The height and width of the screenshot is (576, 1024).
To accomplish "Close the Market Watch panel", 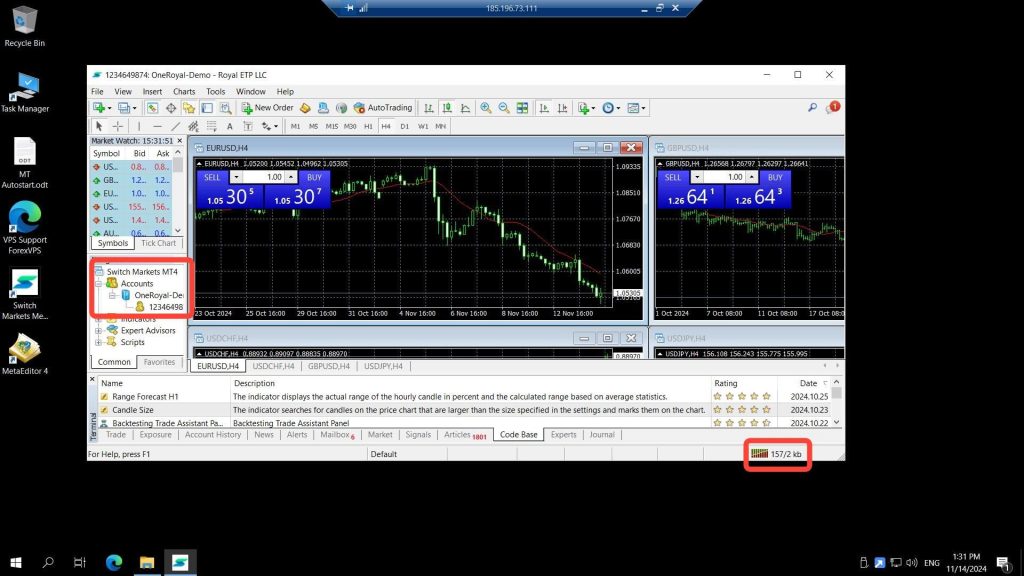I will [x=180, y=140].
